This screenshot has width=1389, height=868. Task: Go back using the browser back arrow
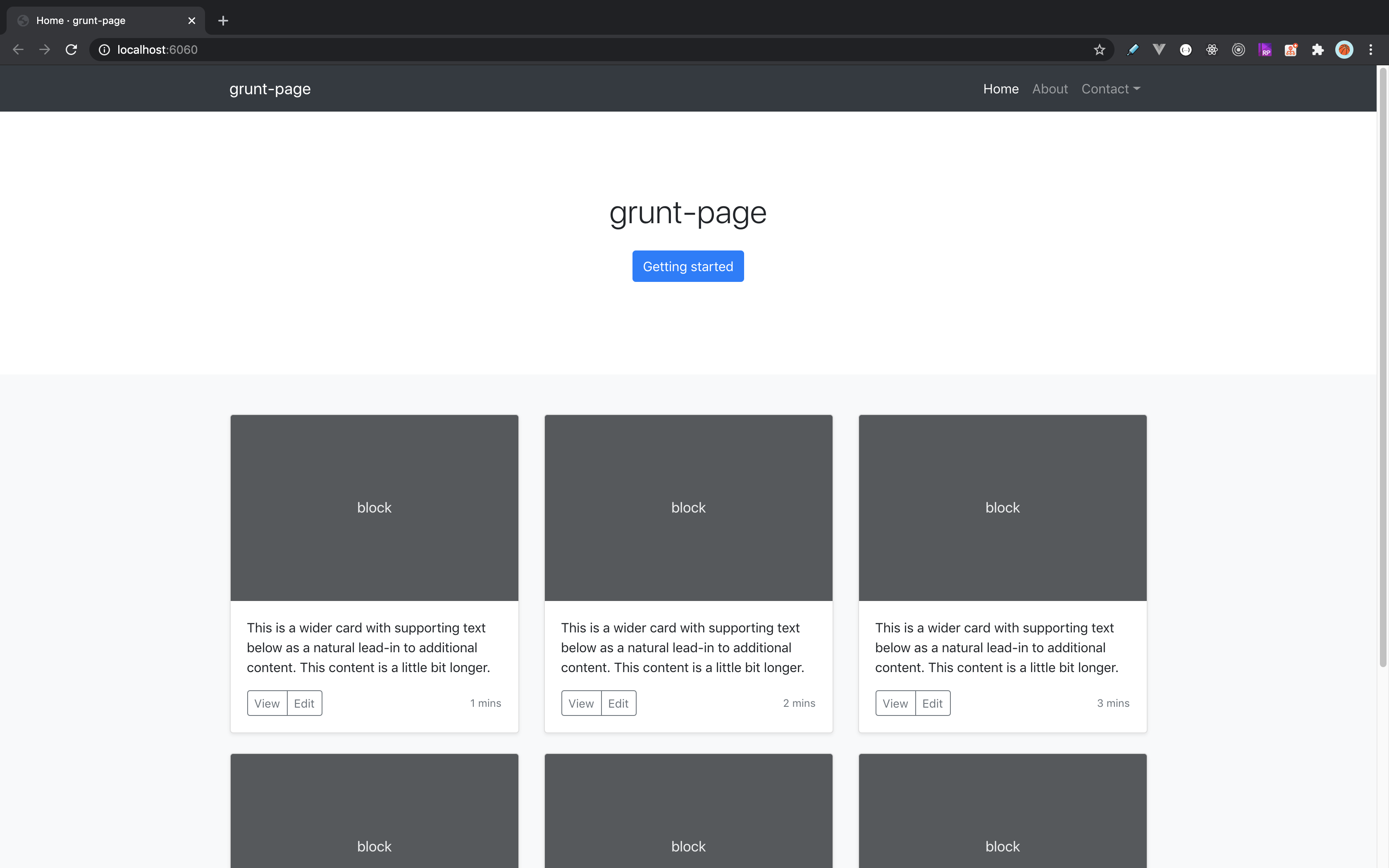(x=18, y=50)
